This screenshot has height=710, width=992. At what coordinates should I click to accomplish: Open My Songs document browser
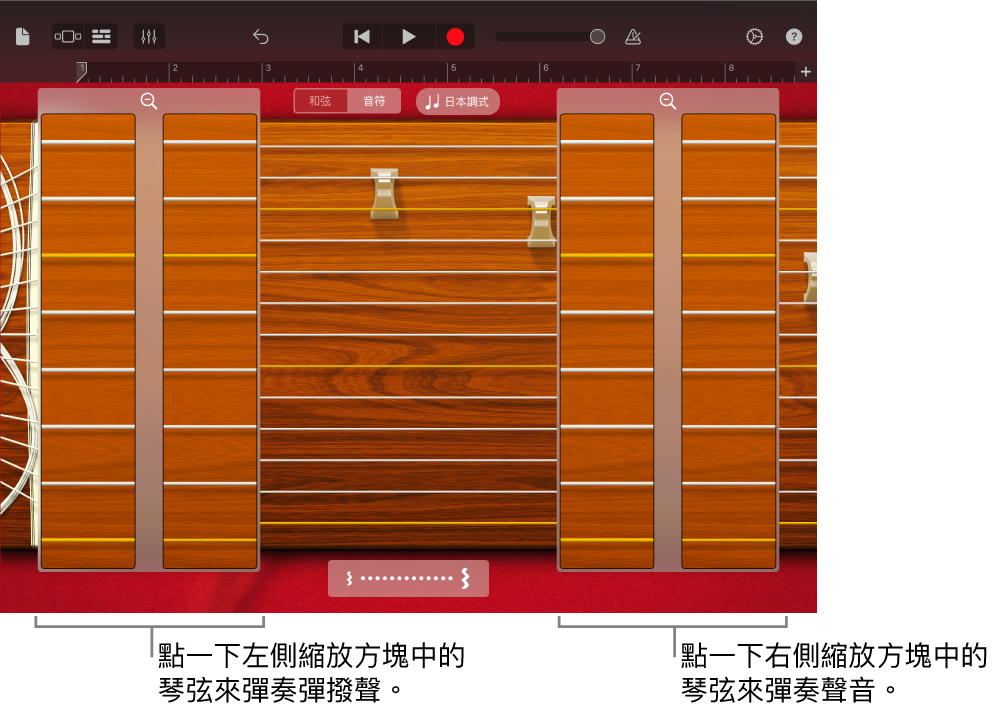22,37
